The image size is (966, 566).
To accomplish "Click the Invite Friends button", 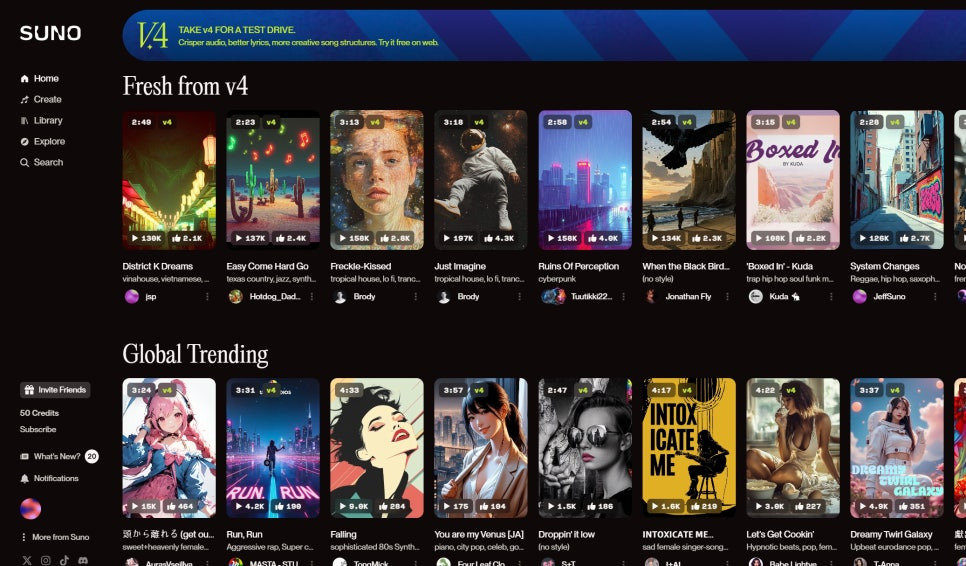I will click(55, 390).
